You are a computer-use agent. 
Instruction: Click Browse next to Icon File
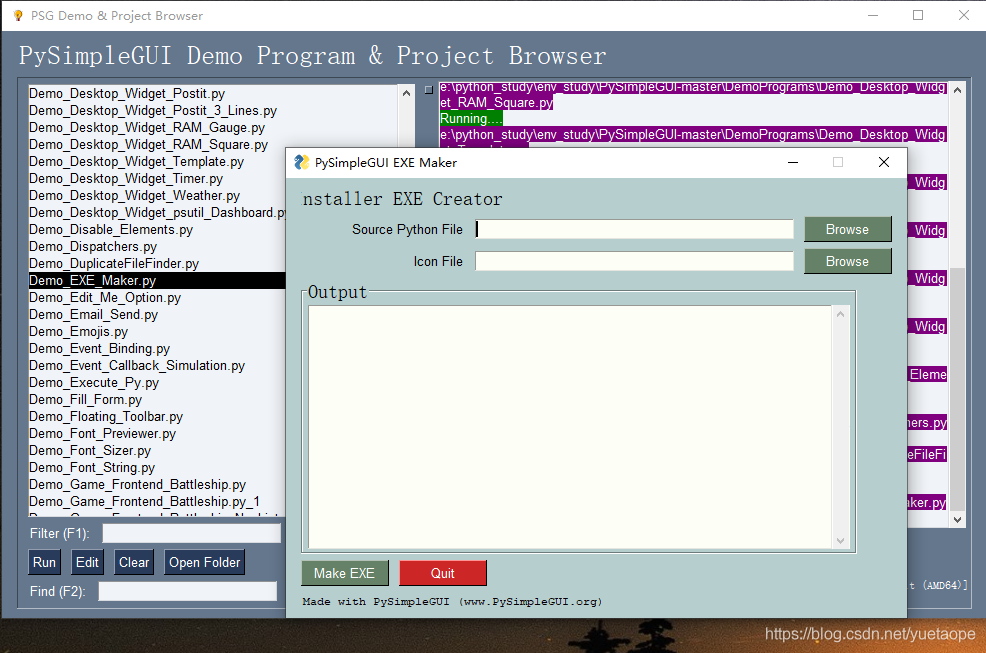point(847,262)
